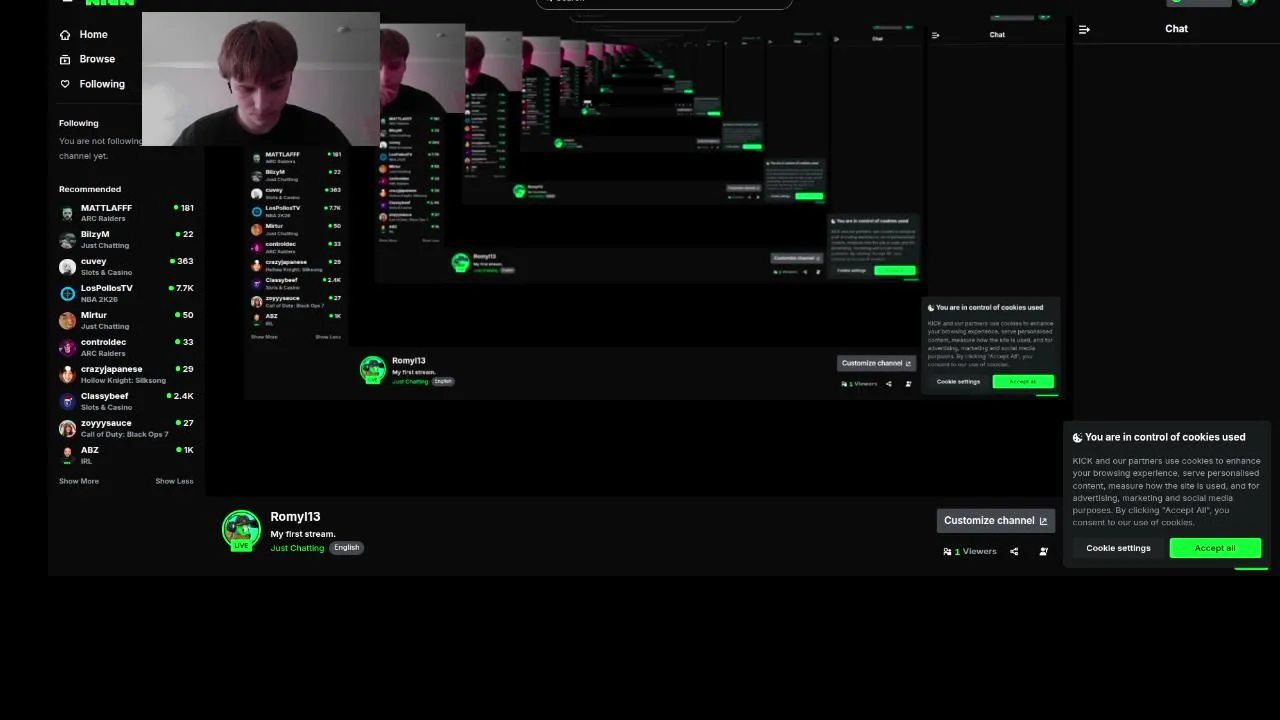Click the cookie icon in consent popup
Screen dimensions: 1280x720
click(1078, 438)
